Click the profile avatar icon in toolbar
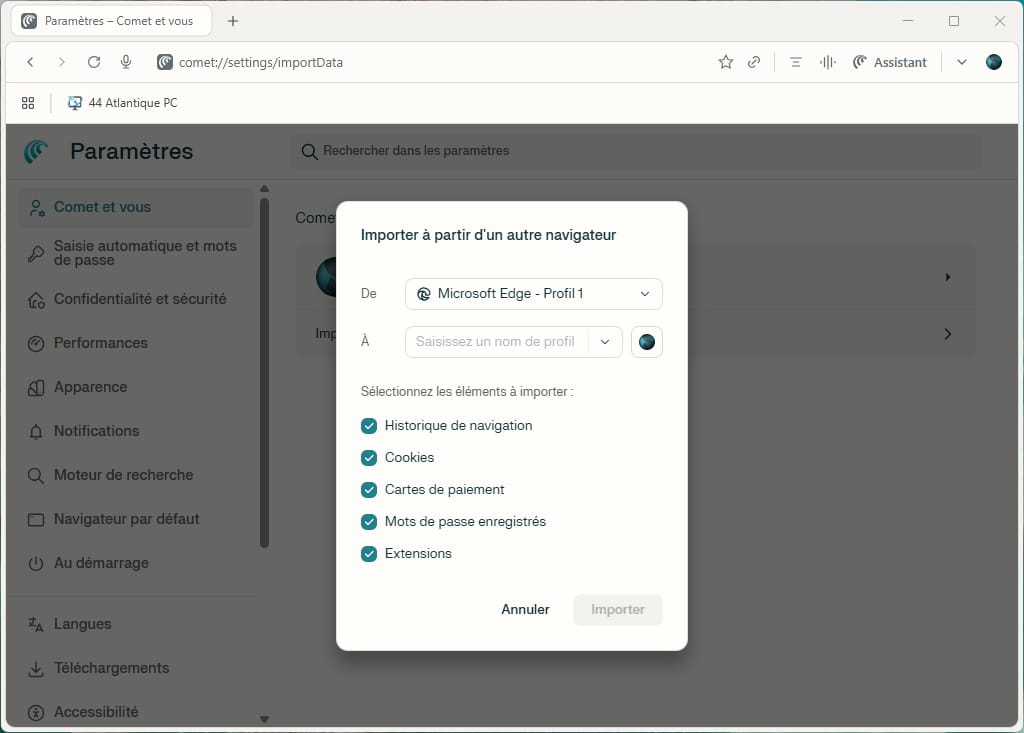Viewport: 1024px width, 733px height. click(x=993, y=62)
